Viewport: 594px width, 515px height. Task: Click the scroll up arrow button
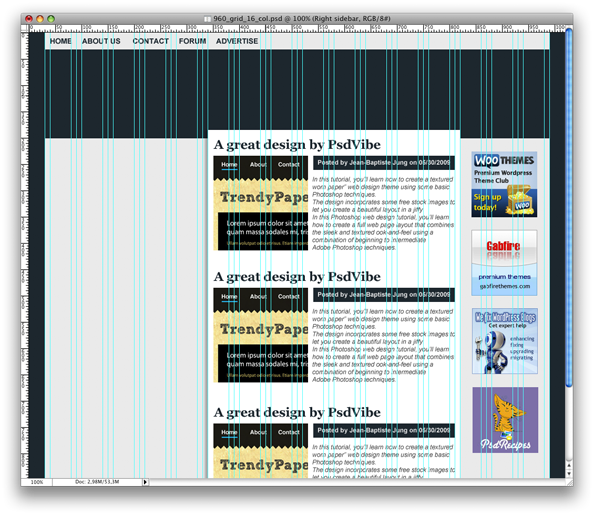[569, 465]
